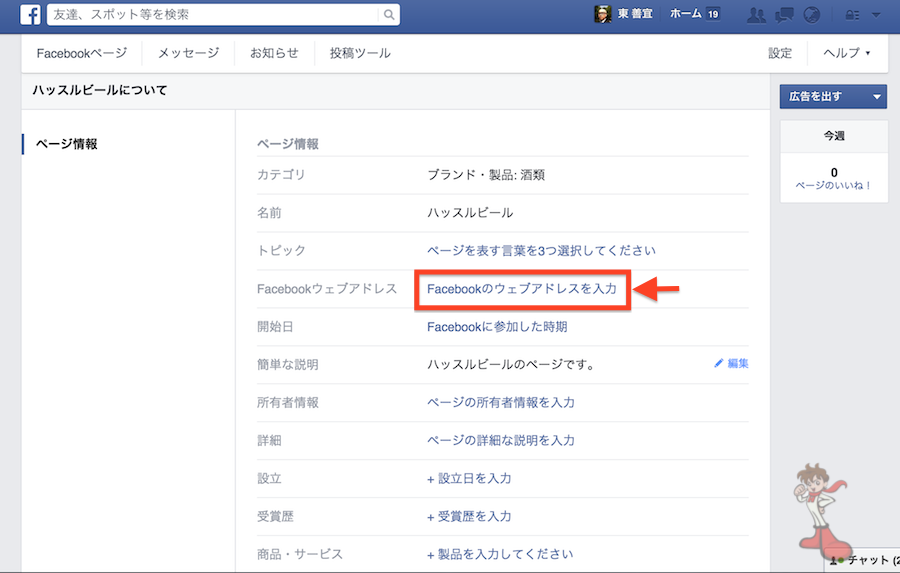Click the profile picture thumbnail
The image size is (900, 573).
point(603,14)
